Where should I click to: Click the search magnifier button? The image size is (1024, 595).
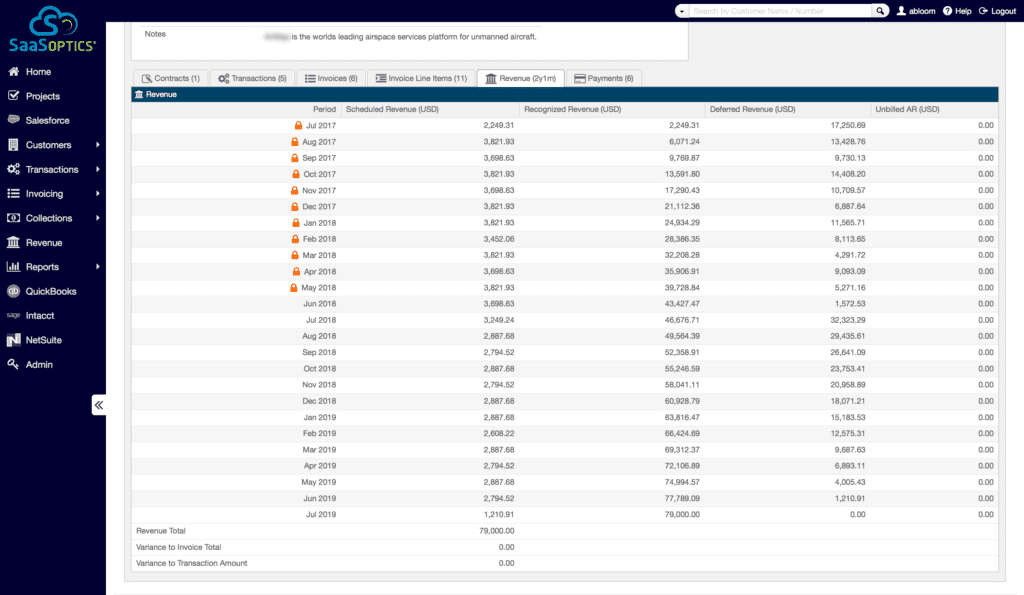tap(880, 10)
